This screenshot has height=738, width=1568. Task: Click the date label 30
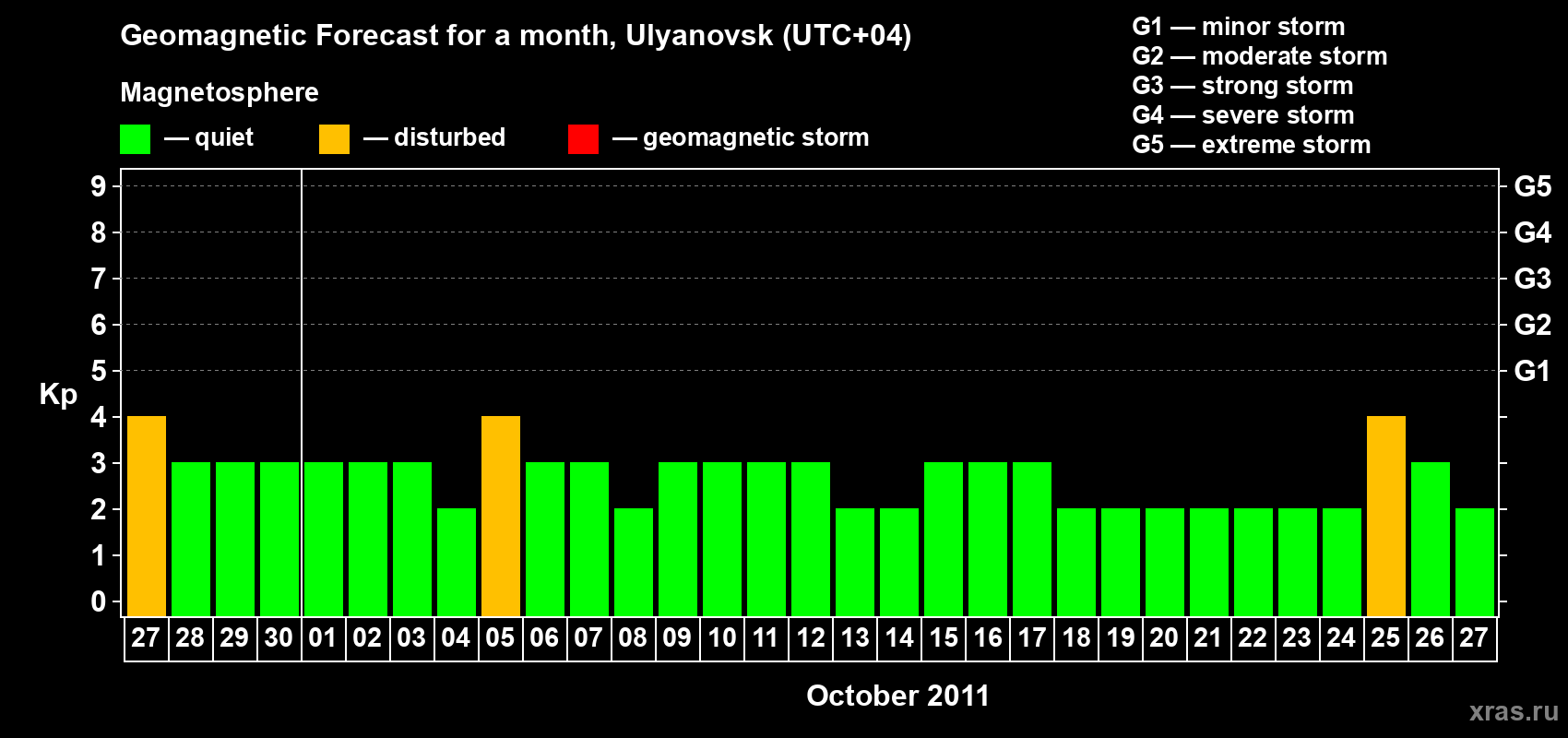(x=279, y=638)
